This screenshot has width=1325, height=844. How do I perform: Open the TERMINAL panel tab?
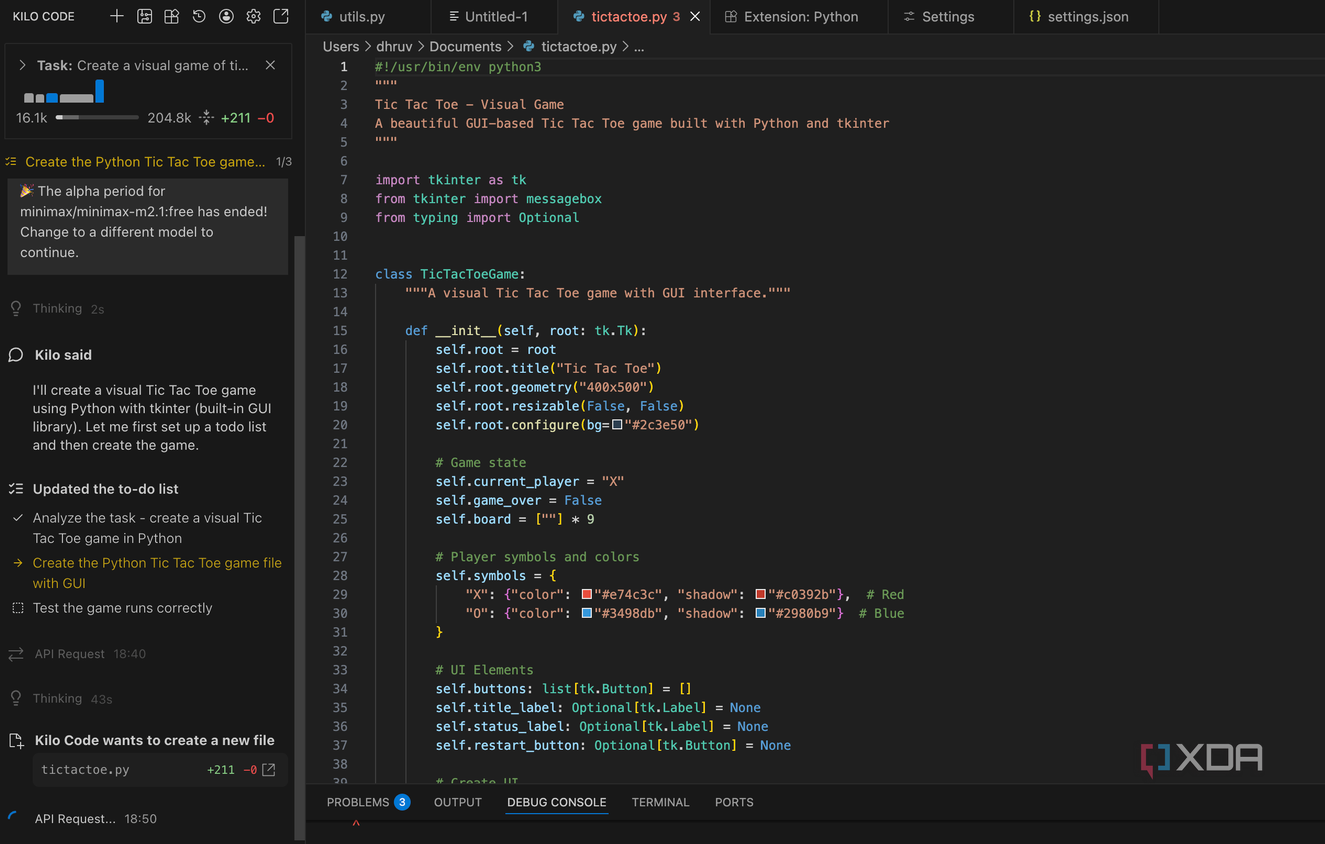click(x=660, y=802)
